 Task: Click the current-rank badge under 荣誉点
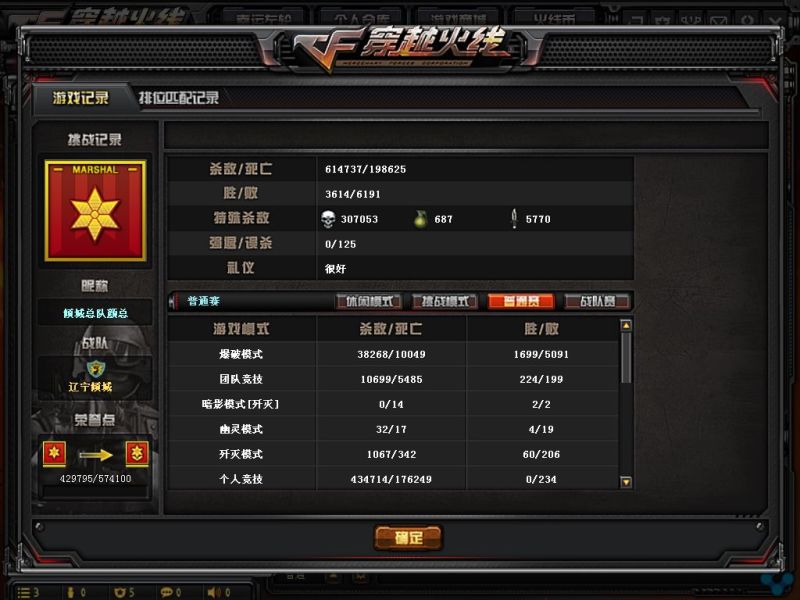pos(54,454)
